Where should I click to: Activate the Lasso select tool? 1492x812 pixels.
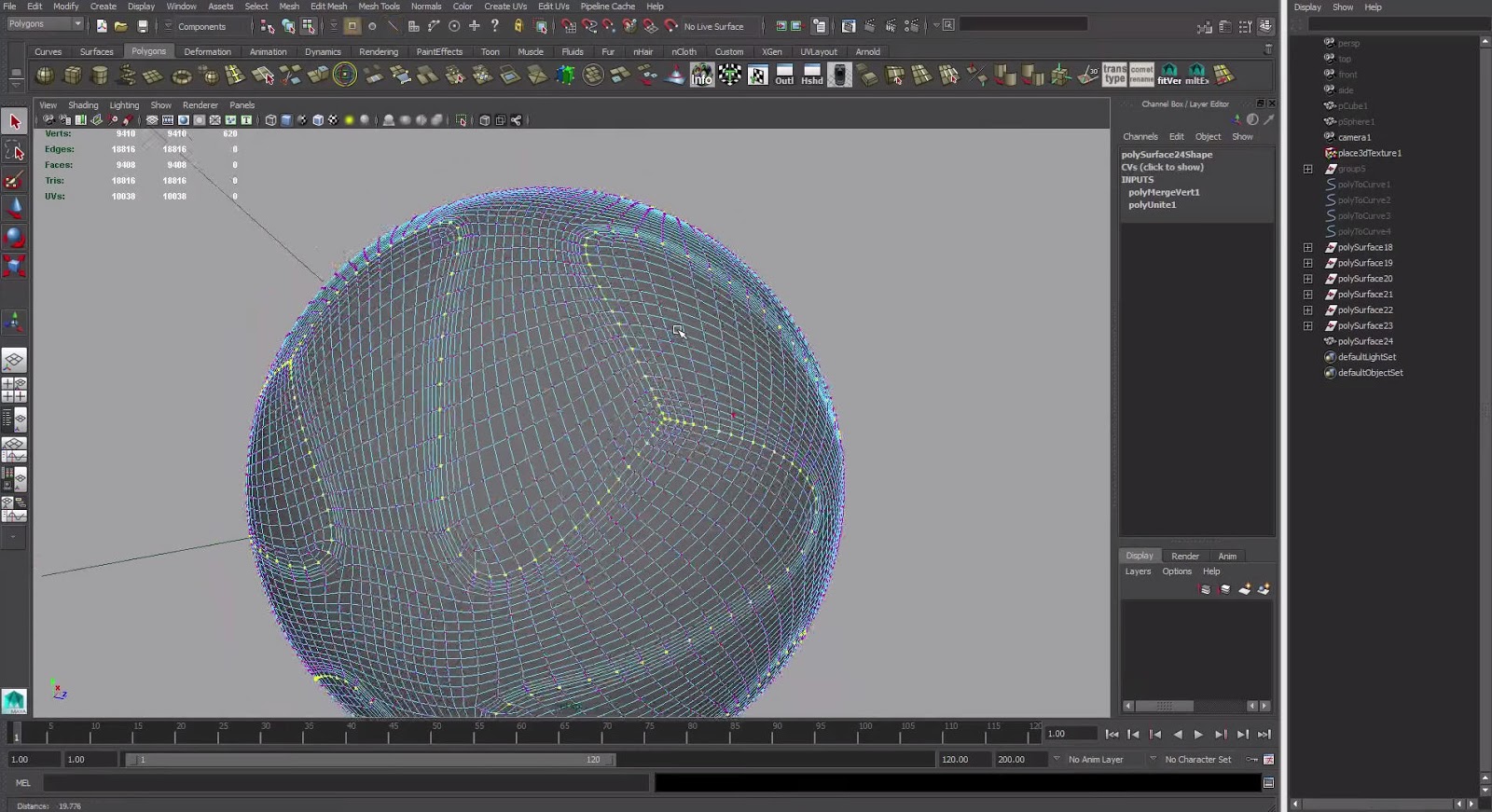(14, 150)
